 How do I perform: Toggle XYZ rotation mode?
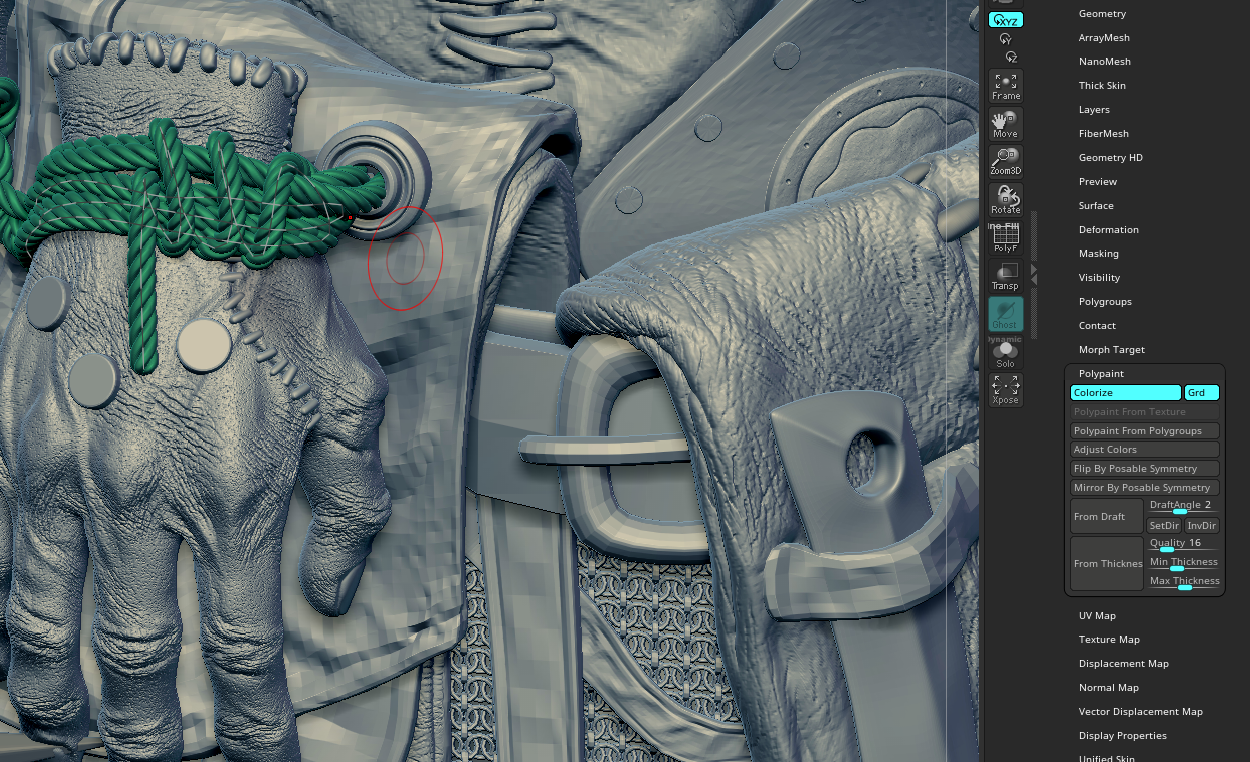point(1006,19)
